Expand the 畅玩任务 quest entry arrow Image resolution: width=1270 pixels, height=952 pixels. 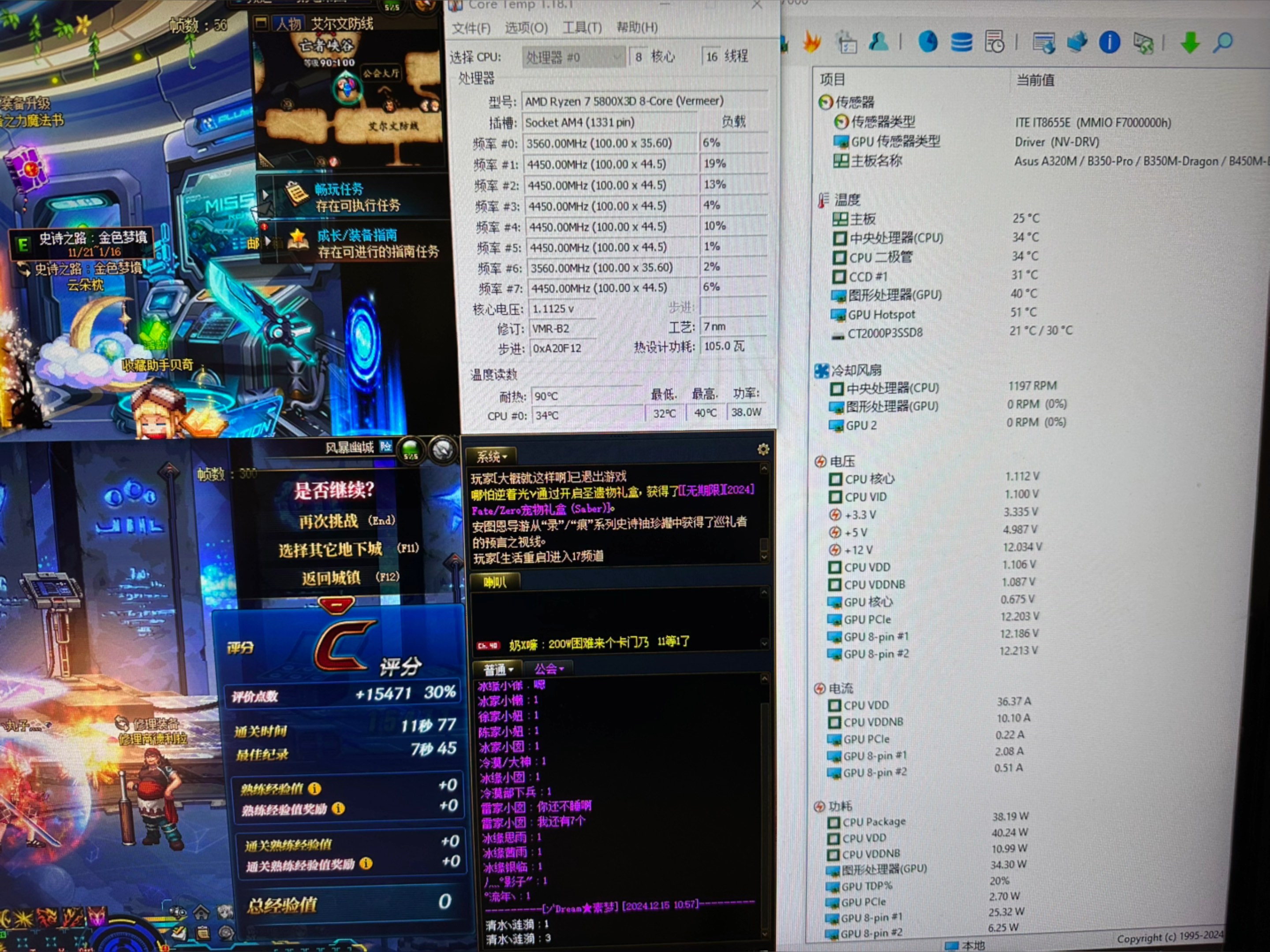tap(265, 194)
